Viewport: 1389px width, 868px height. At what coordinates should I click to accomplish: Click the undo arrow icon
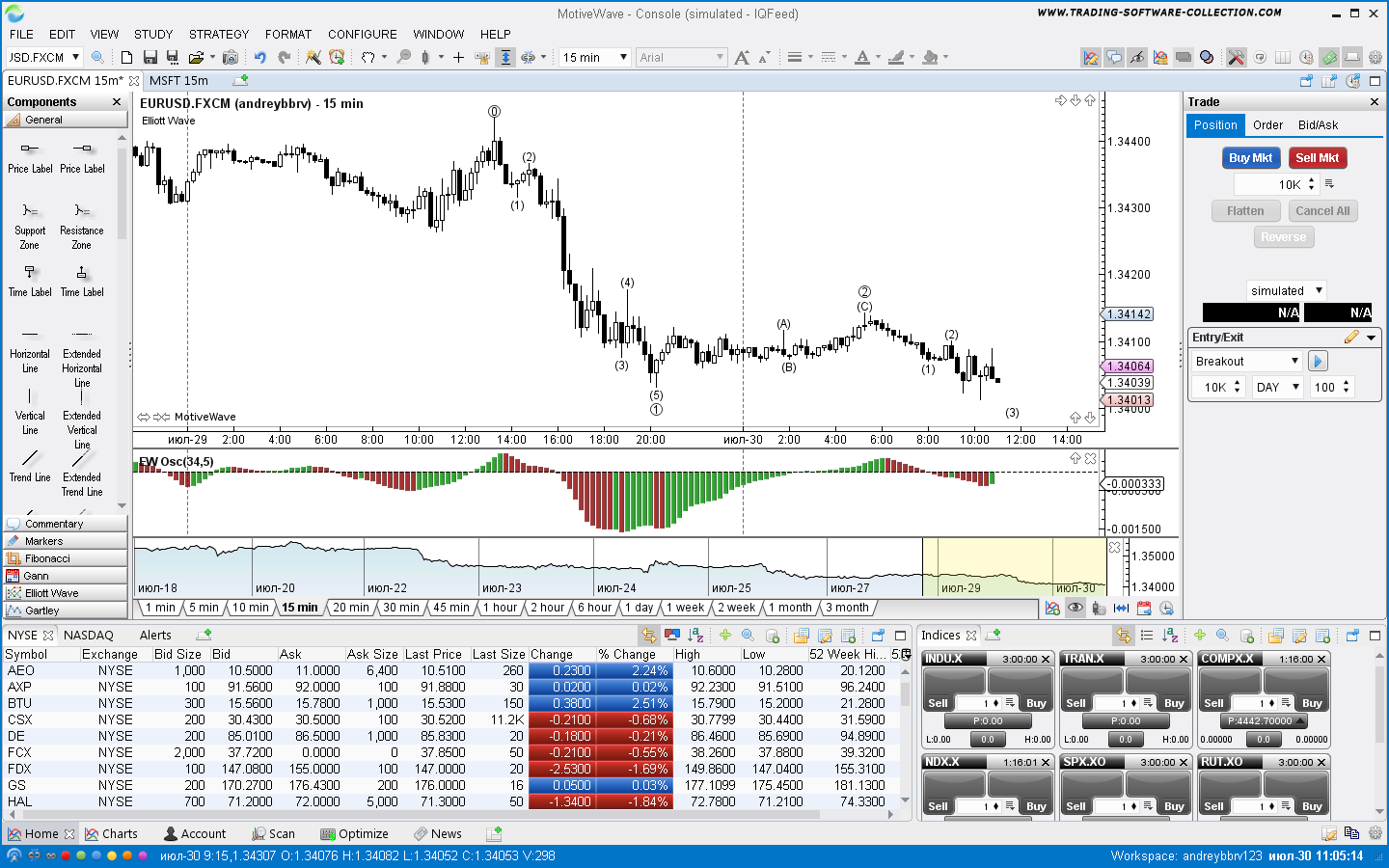259,58
